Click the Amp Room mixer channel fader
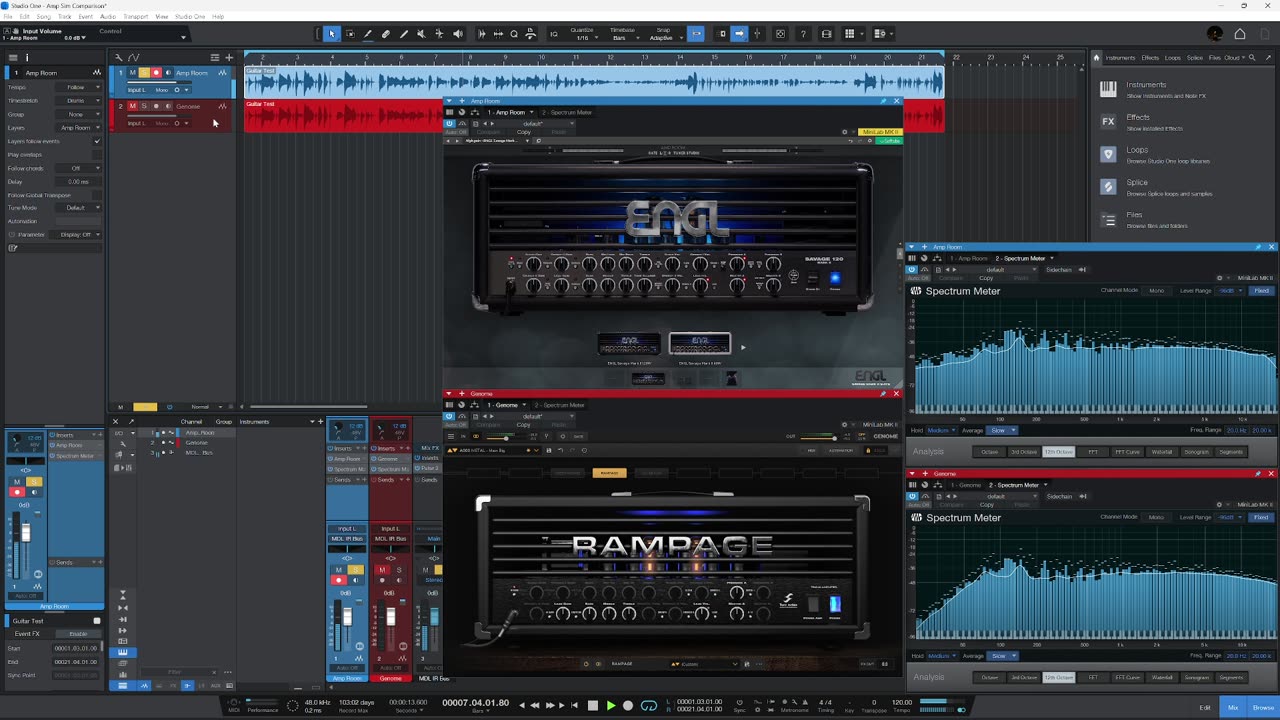Image resolution: width=1280 pixels, height=720 pixels. click(x=347, y=618)
